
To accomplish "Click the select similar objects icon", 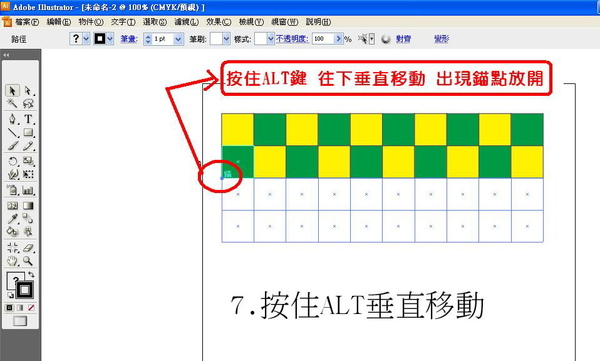I will tap(362, 39).
